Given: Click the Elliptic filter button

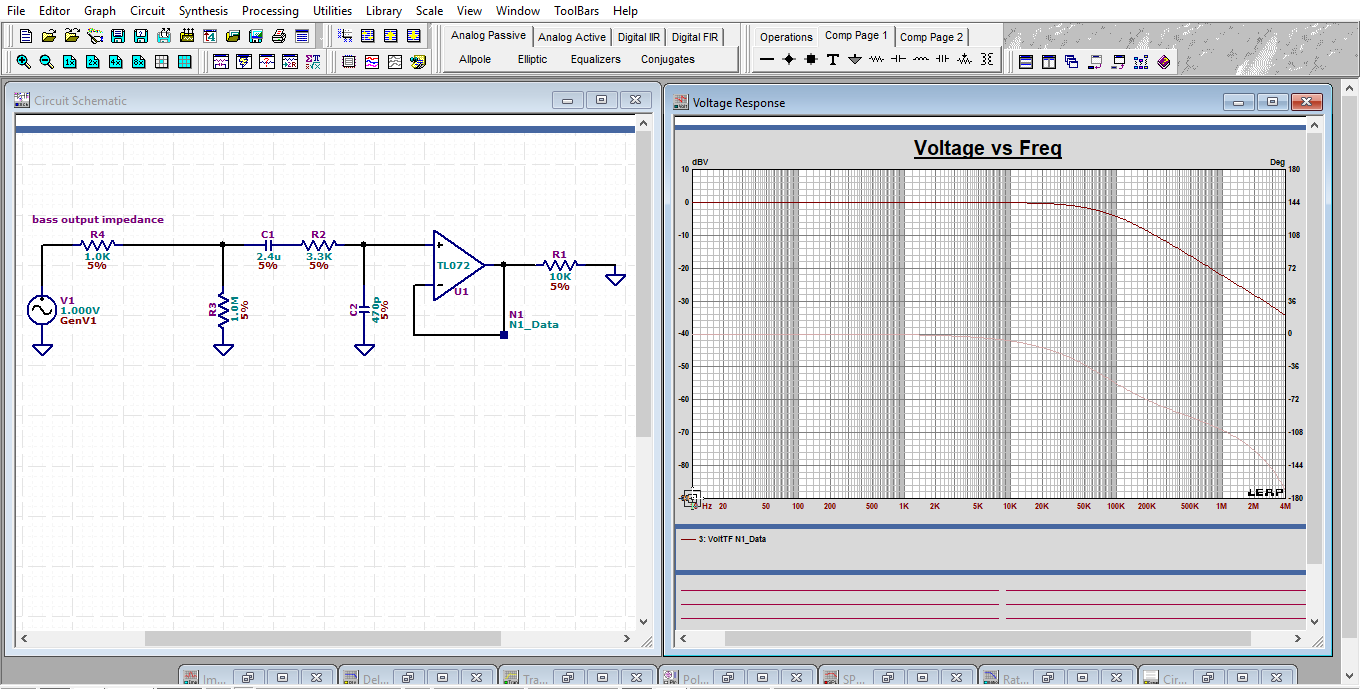Looking at the screenshot, I should pos(532,59).
